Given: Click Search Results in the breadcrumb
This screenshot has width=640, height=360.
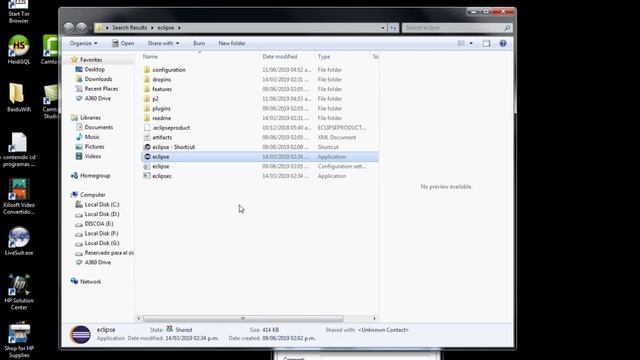Looking at the screenshot, I should [x=129, y=28].
